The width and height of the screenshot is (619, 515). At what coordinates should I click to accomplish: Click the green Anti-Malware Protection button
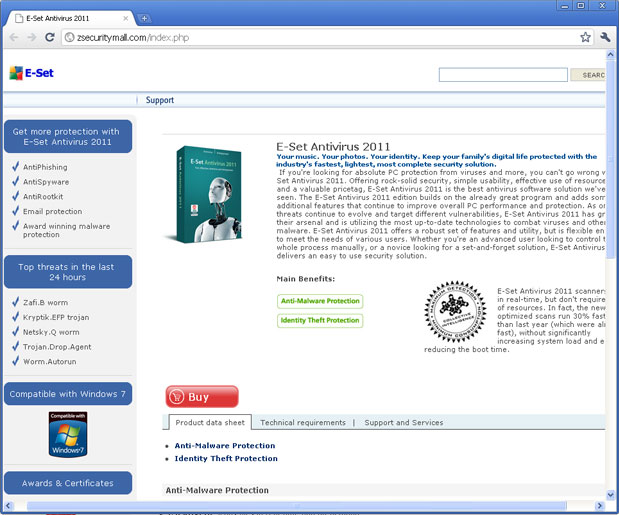point(320,301)
